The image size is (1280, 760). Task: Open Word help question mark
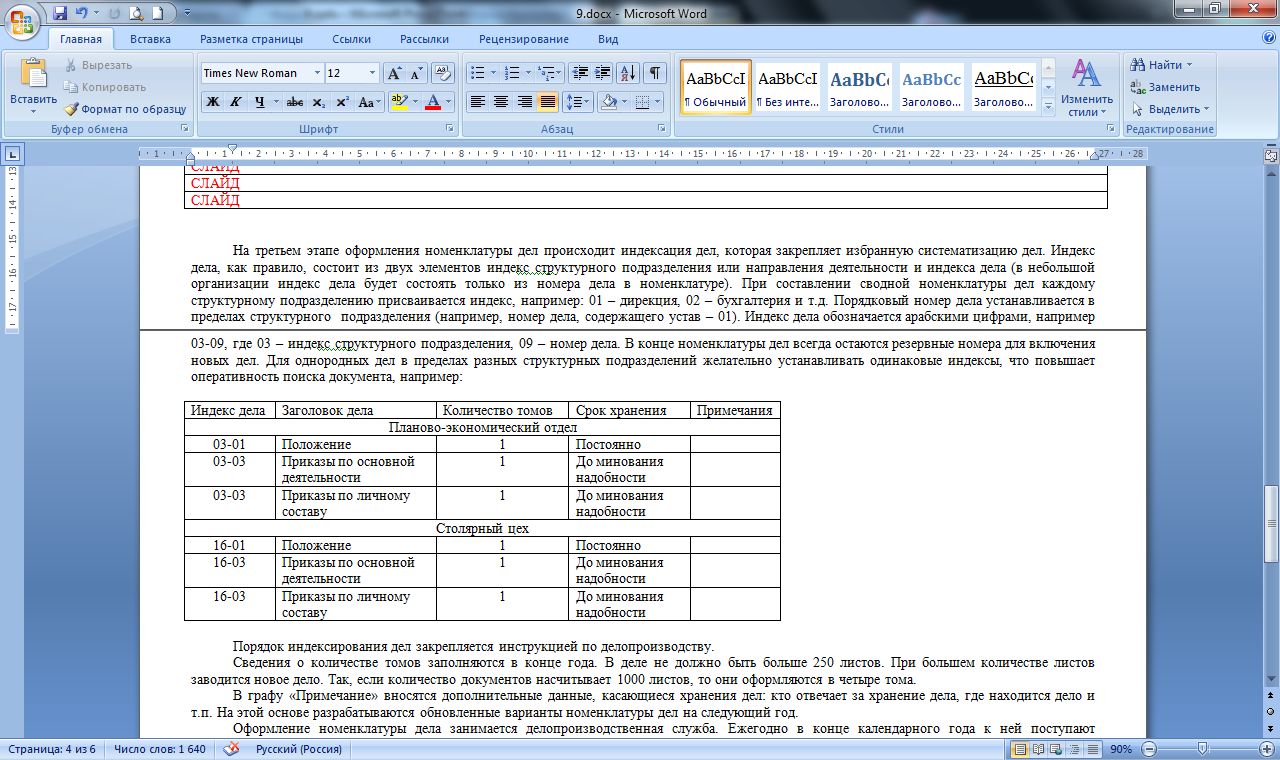click(1267, 39)
